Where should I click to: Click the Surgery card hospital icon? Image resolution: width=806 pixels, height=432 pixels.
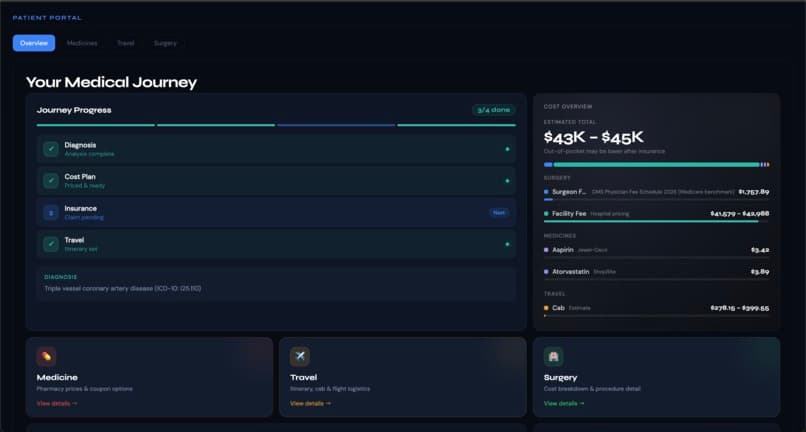(x=554, y=356)
